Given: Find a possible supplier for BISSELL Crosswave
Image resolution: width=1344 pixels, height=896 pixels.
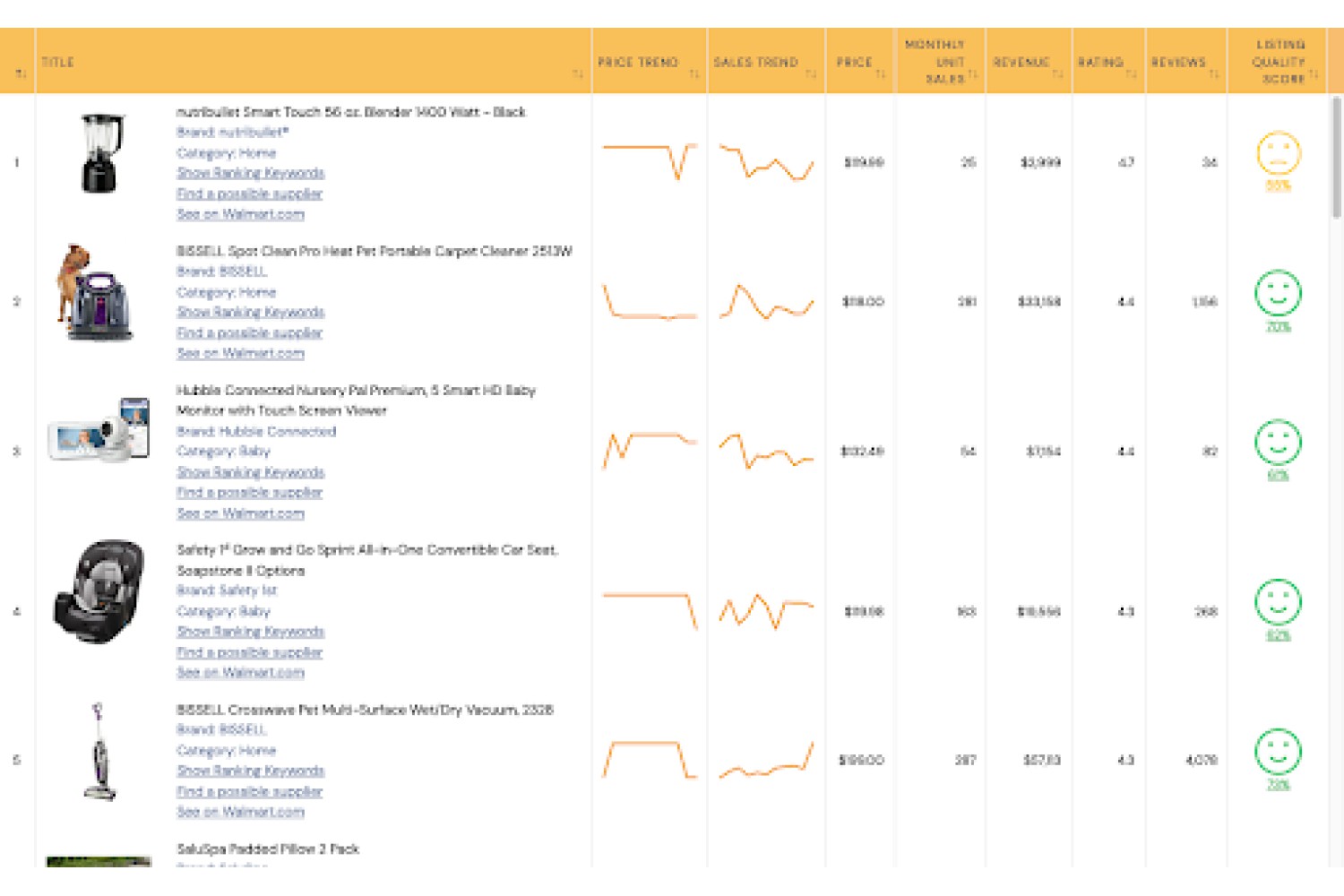Looking at the screenshot, I should click(249, 791).
